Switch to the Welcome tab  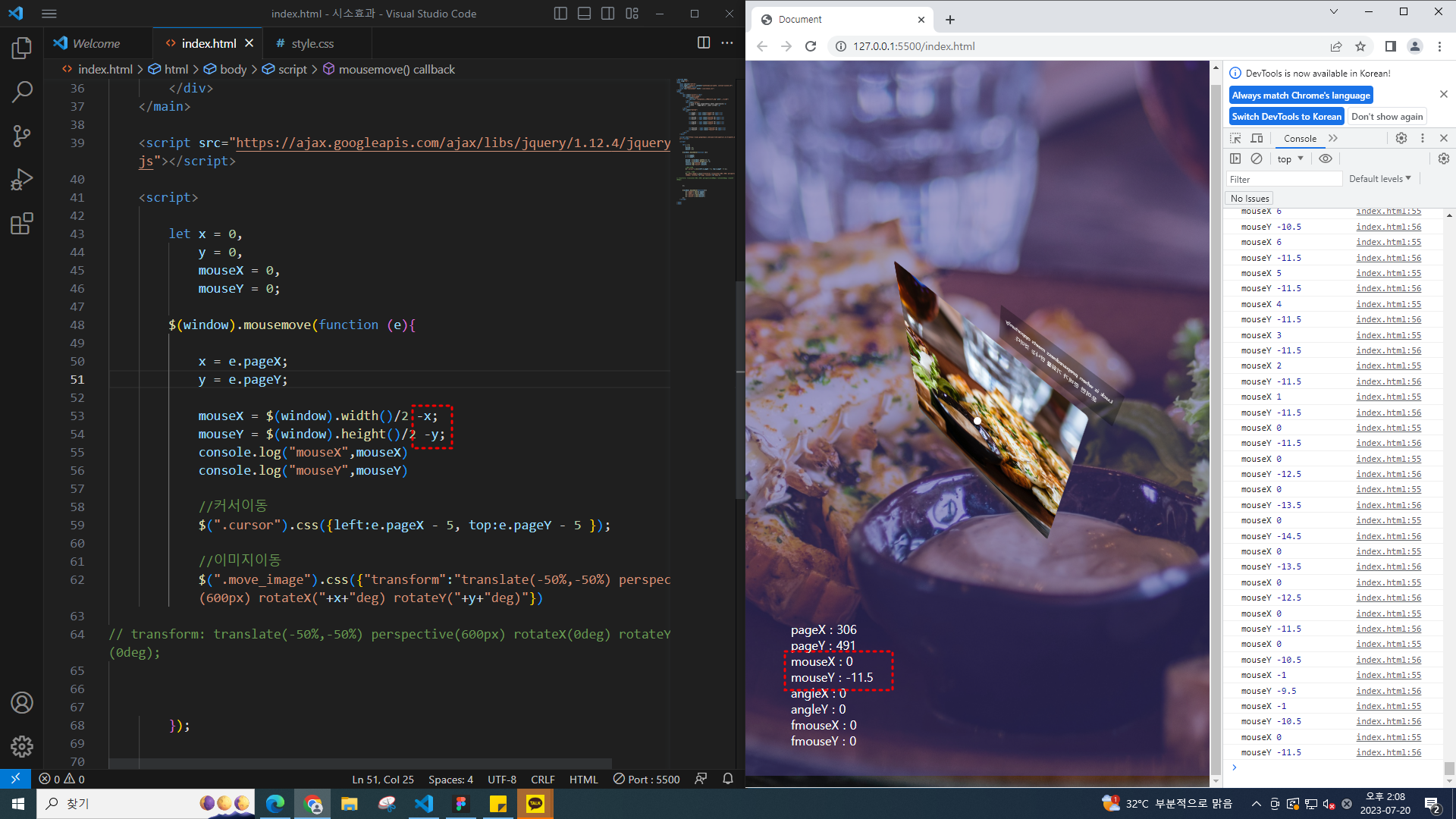point(96,43)
